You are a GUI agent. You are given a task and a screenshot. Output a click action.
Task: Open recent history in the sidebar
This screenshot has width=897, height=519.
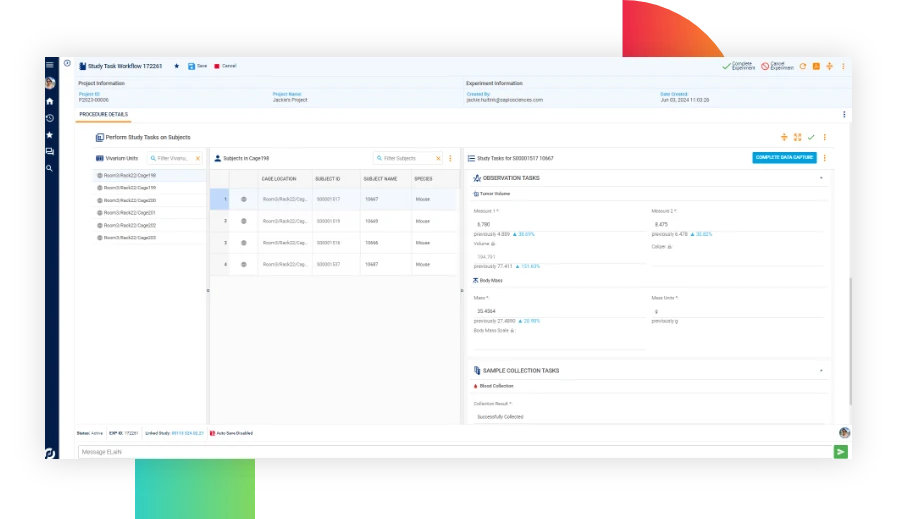[49, 118]
